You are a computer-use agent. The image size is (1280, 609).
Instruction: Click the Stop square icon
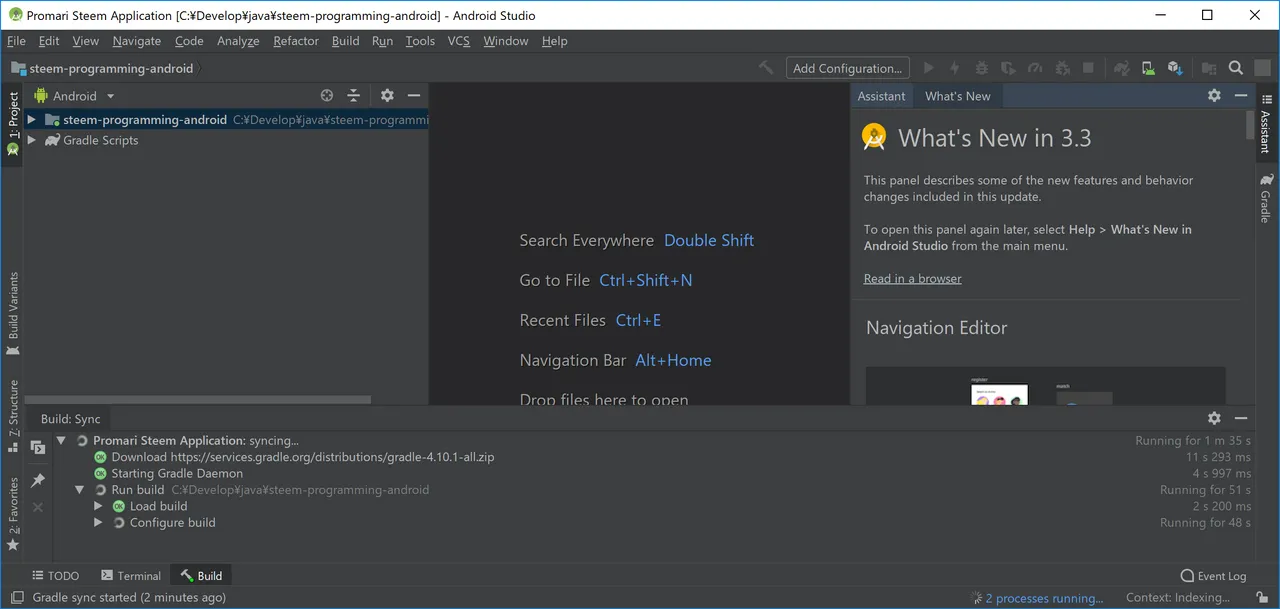tap(1088, 68)
